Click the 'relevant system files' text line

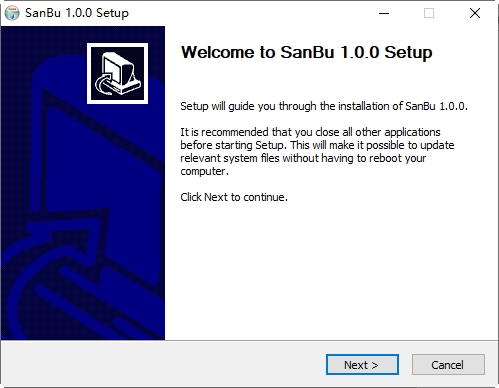point(303,158)
